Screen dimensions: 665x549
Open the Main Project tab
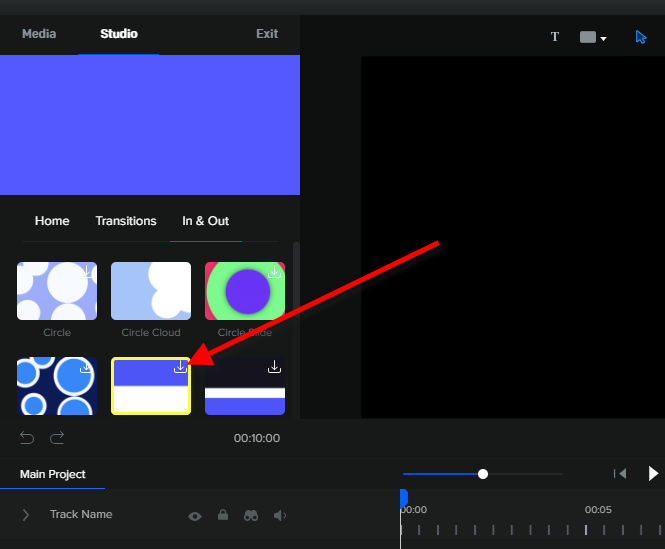[x=53, y=474]
